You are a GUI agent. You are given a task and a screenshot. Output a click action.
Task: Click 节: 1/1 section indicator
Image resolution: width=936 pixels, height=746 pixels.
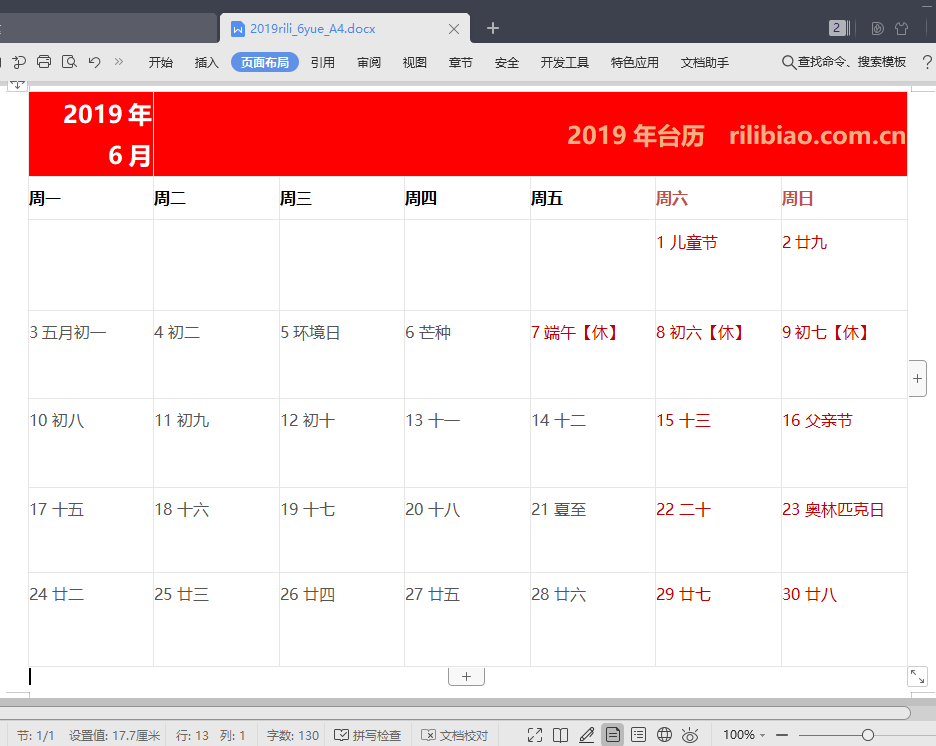tap(36, 736)
